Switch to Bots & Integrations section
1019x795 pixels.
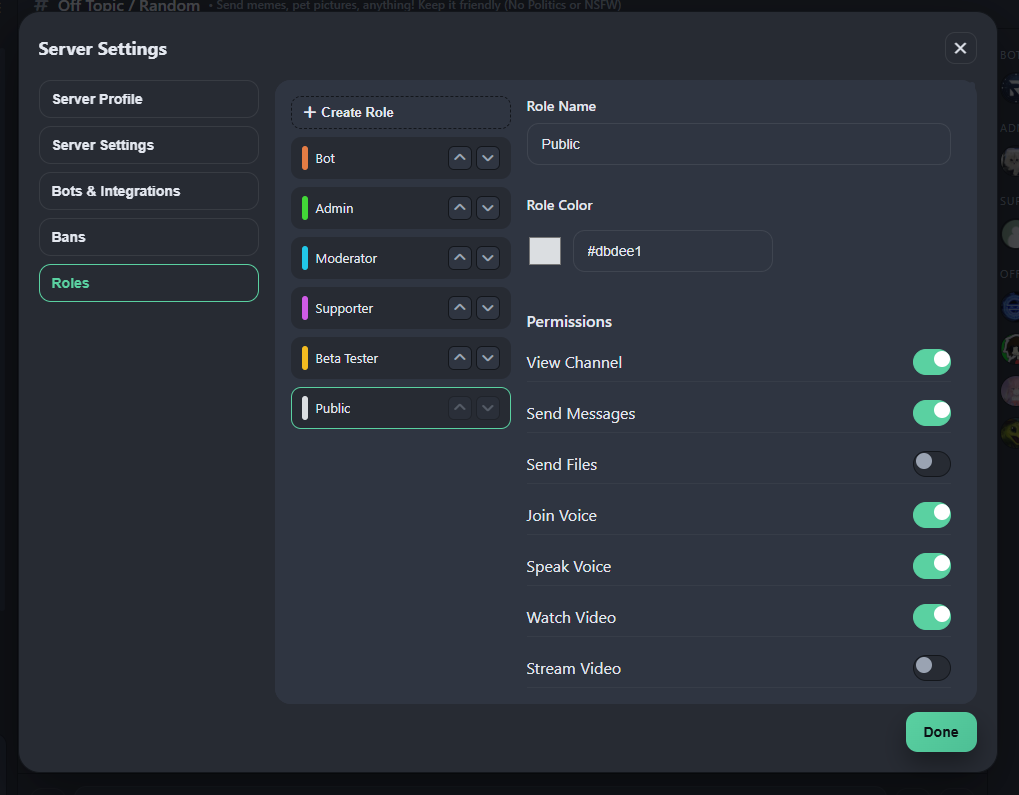pos(148,191)
